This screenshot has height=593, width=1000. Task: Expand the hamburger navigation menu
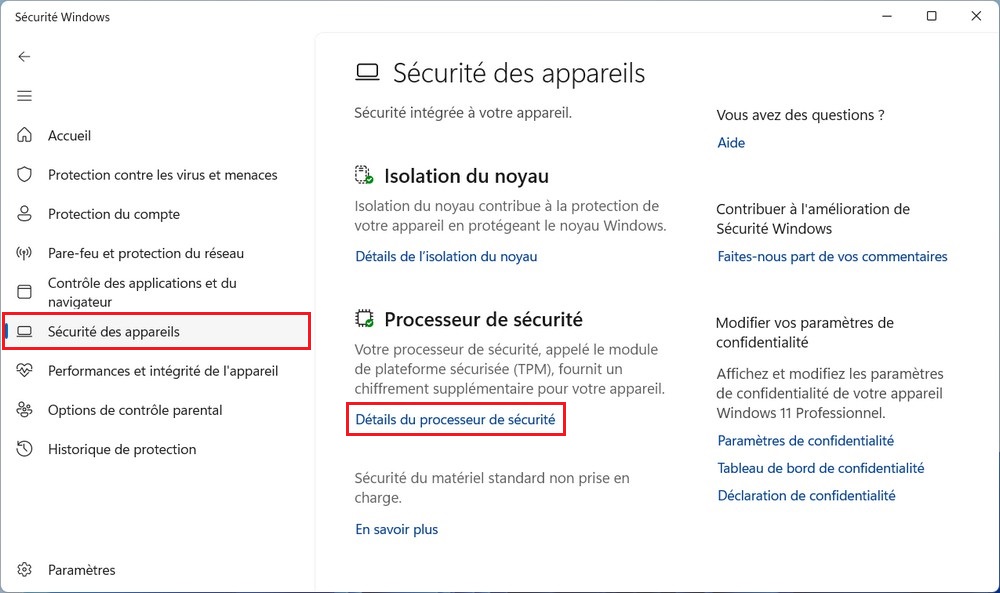[25, 96]
